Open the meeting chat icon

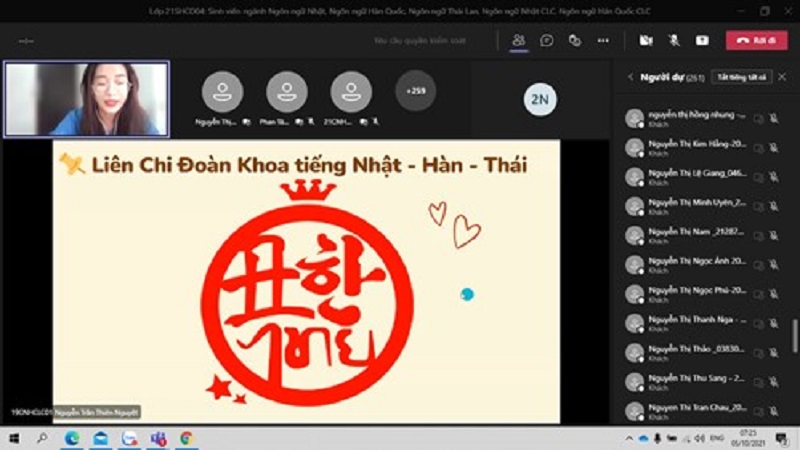[x=547, y=41]
